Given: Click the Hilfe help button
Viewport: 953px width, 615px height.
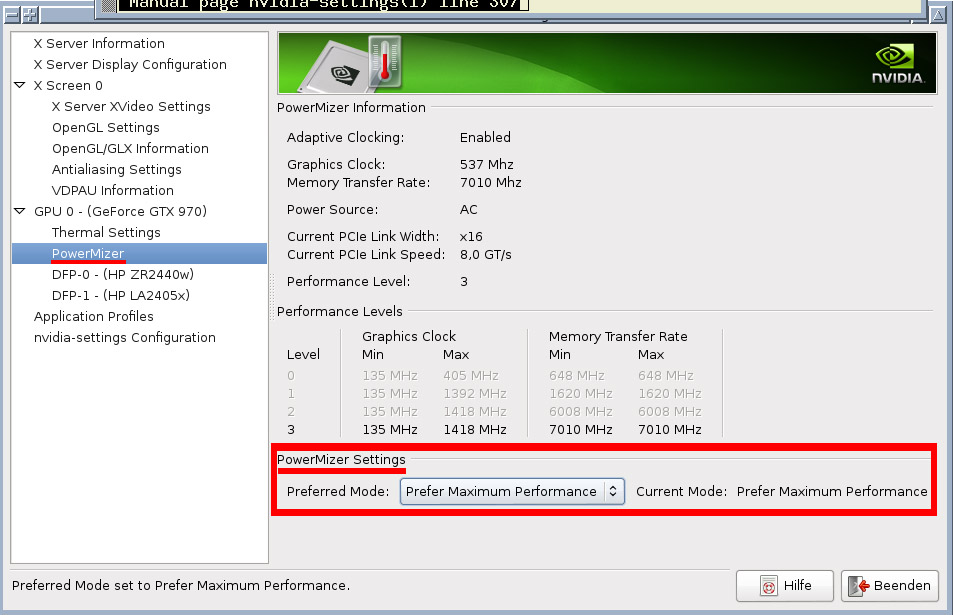Looking at the screenshot, I should (785, 586).
